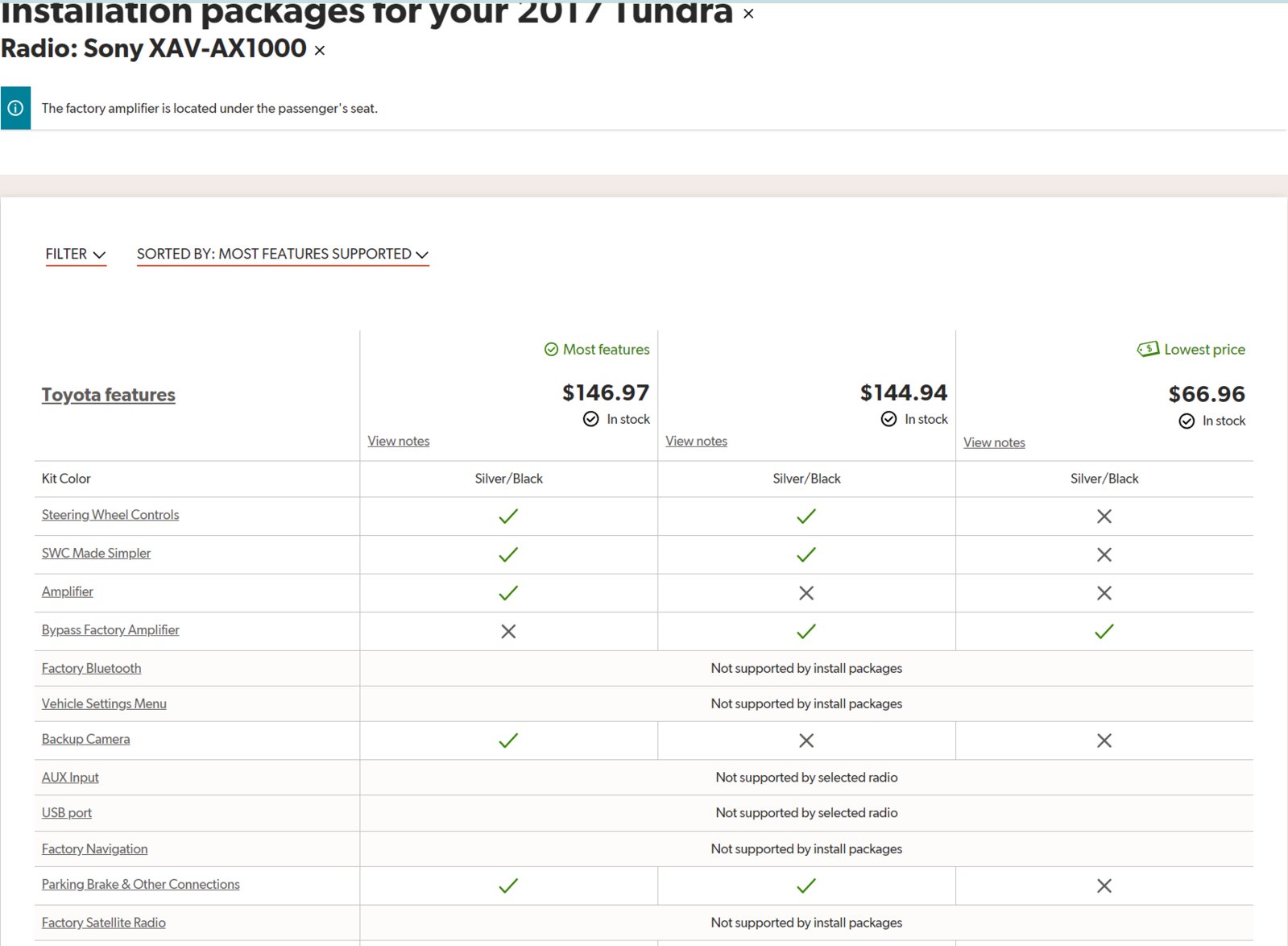Click Silver/Black kit color under $146.97
The image size is (1288, 946).
pyautogui.click(x=509, y=479)
